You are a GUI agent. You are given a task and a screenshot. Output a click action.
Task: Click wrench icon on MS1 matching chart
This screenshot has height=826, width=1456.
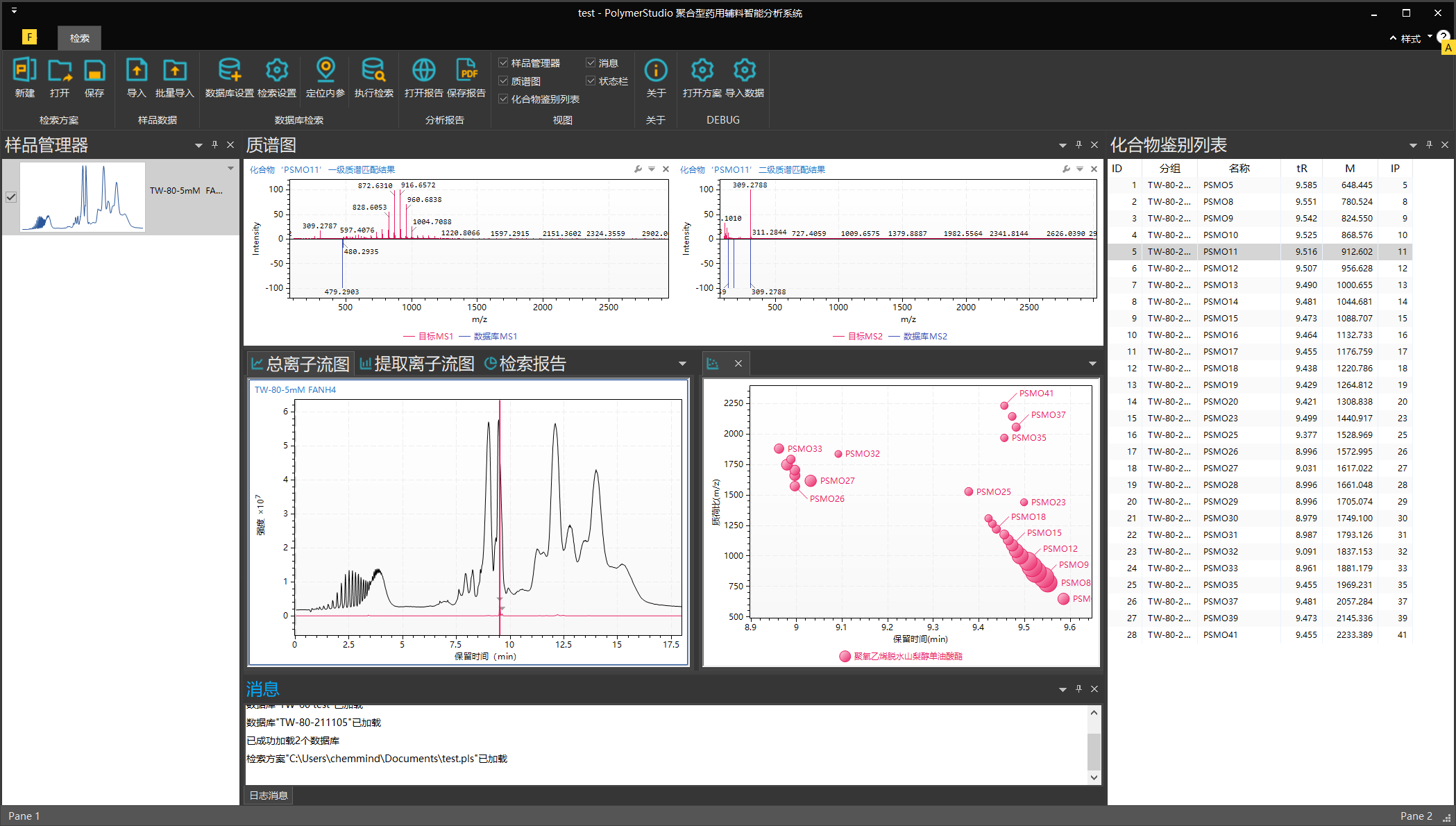(638, 169)
